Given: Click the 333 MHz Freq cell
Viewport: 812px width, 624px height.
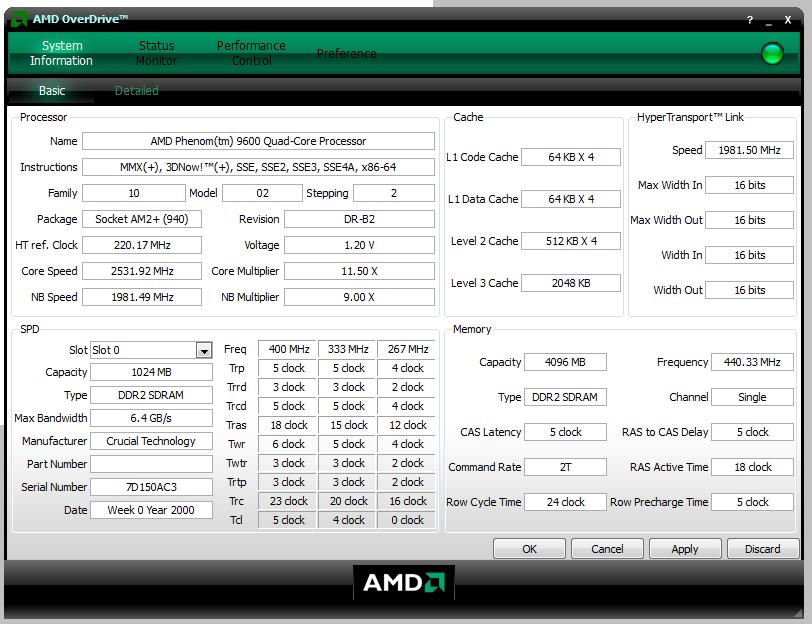Looking at the screenshot, I should (x=348, y=349).
